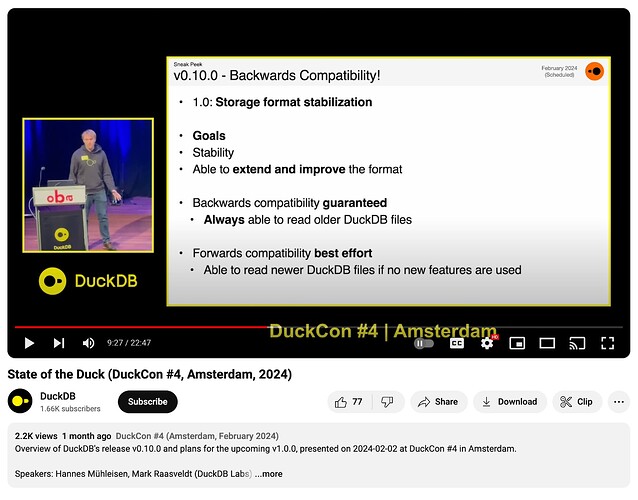This screenshot has width=638, height=500.
Task: Open the DuckDB channel name link
Action: pyautogui.click(x=60, y=396)
